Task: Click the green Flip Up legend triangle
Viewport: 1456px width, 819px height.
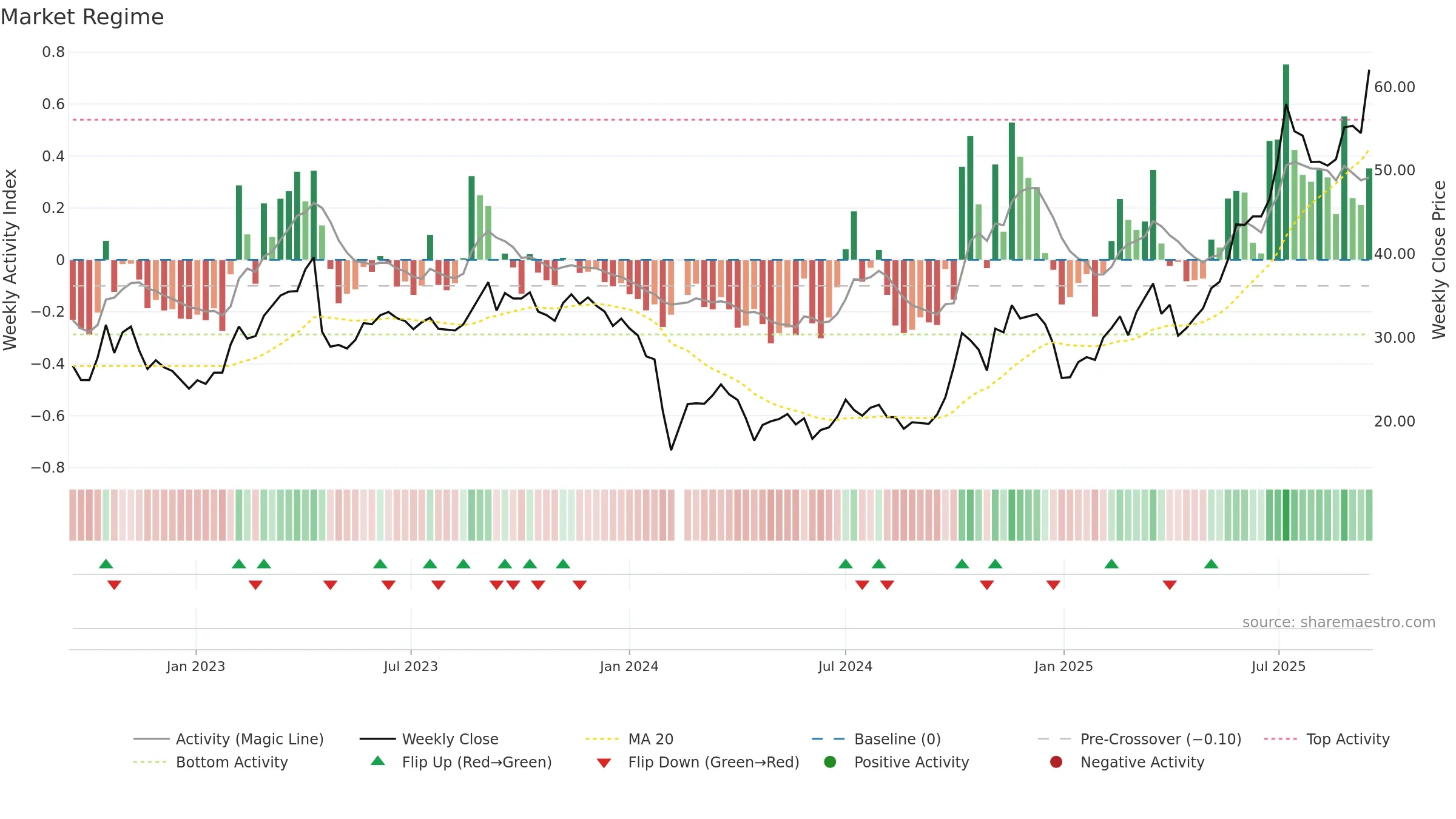Action: tap(378, 761)
